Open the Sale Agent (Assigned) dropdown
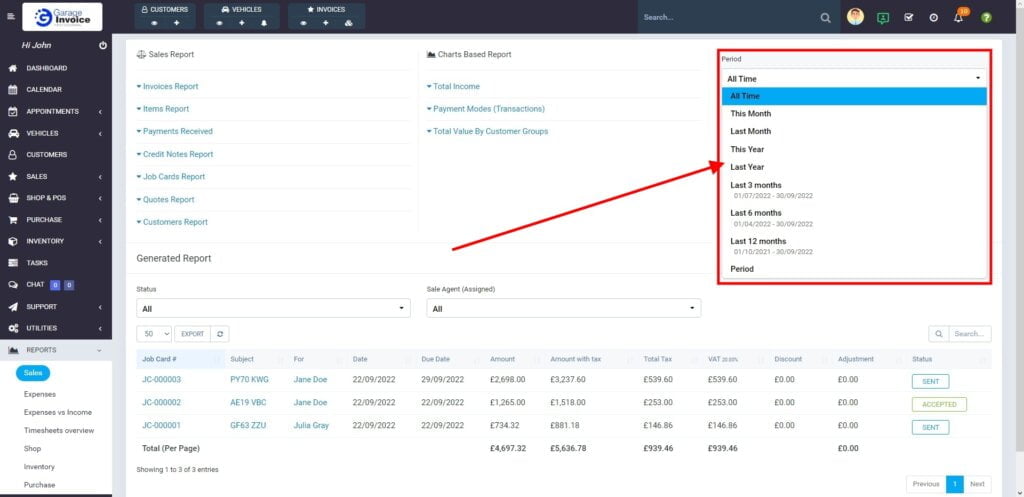 coord(563,309)
